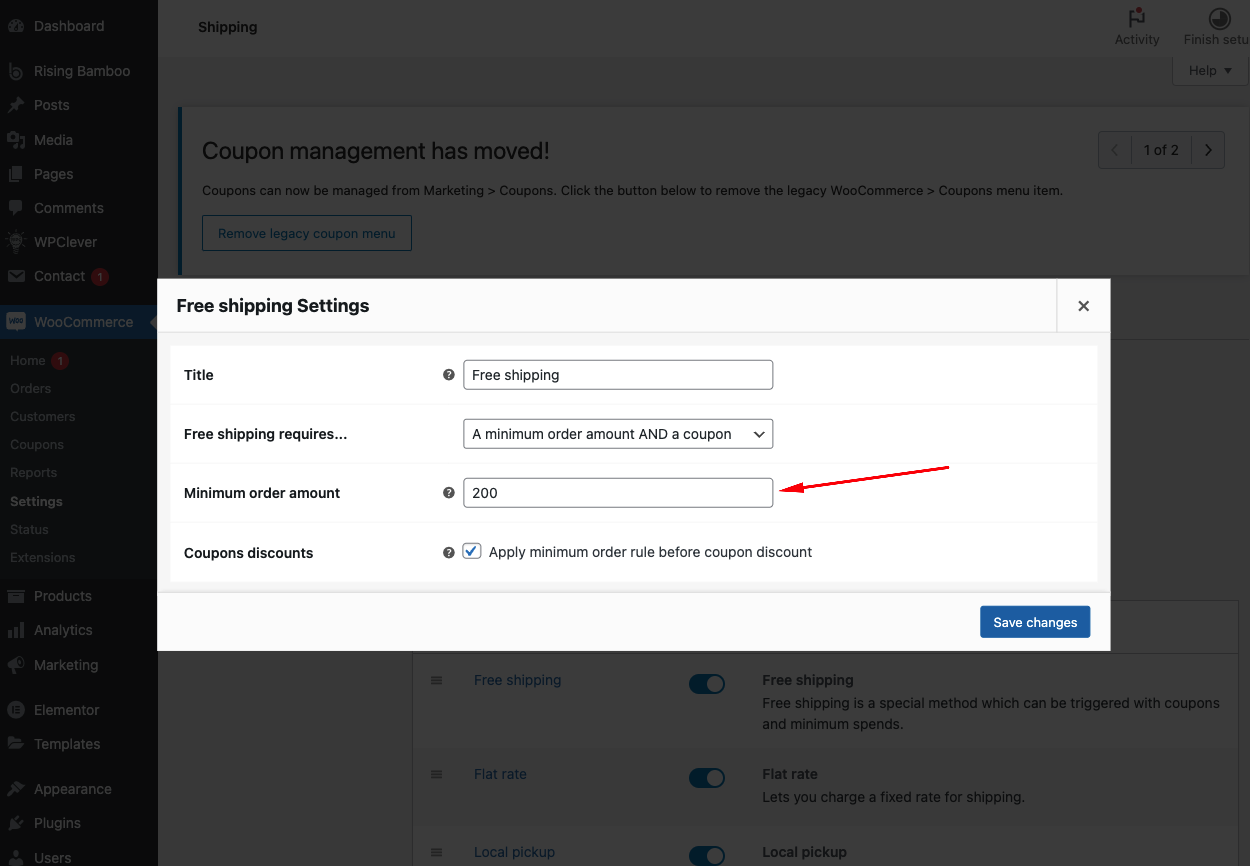Go to next notice with right chevron
This screenshot has height=866, width=1250.
click(1208, 150)
